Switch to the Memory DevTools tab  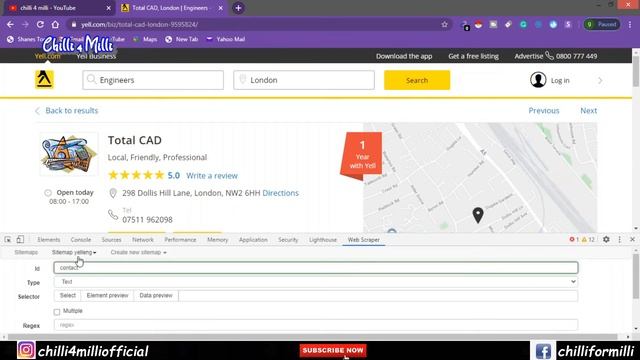(x=218, y=240)
